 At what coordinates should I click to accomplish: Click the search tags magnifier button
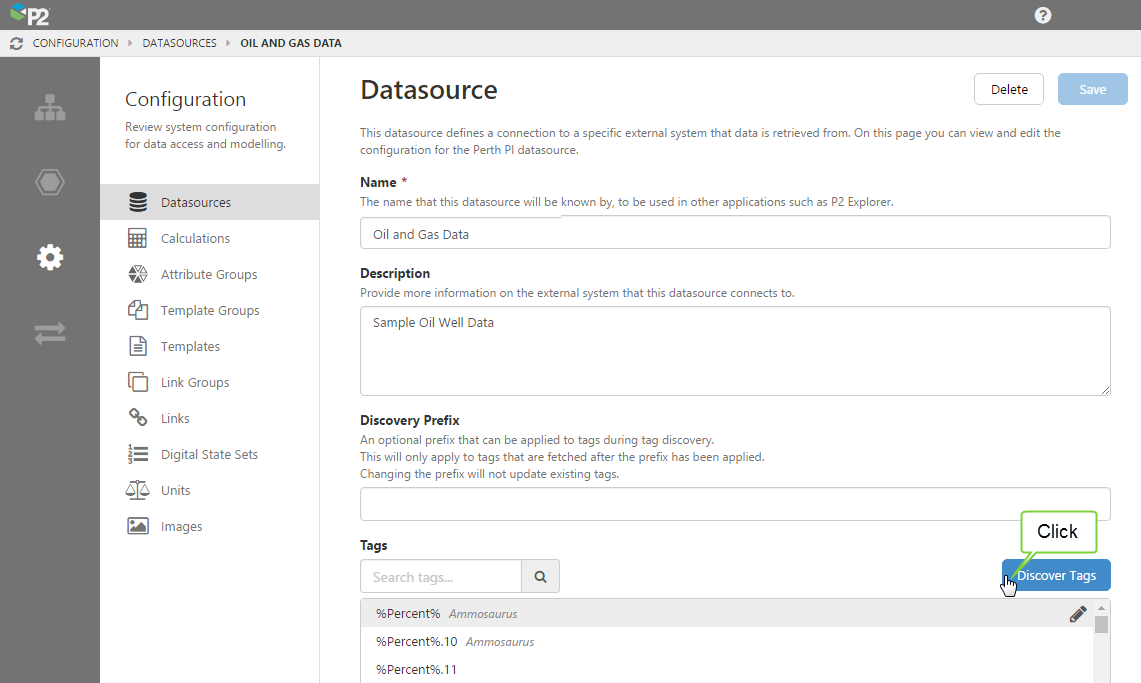[540, 576]
